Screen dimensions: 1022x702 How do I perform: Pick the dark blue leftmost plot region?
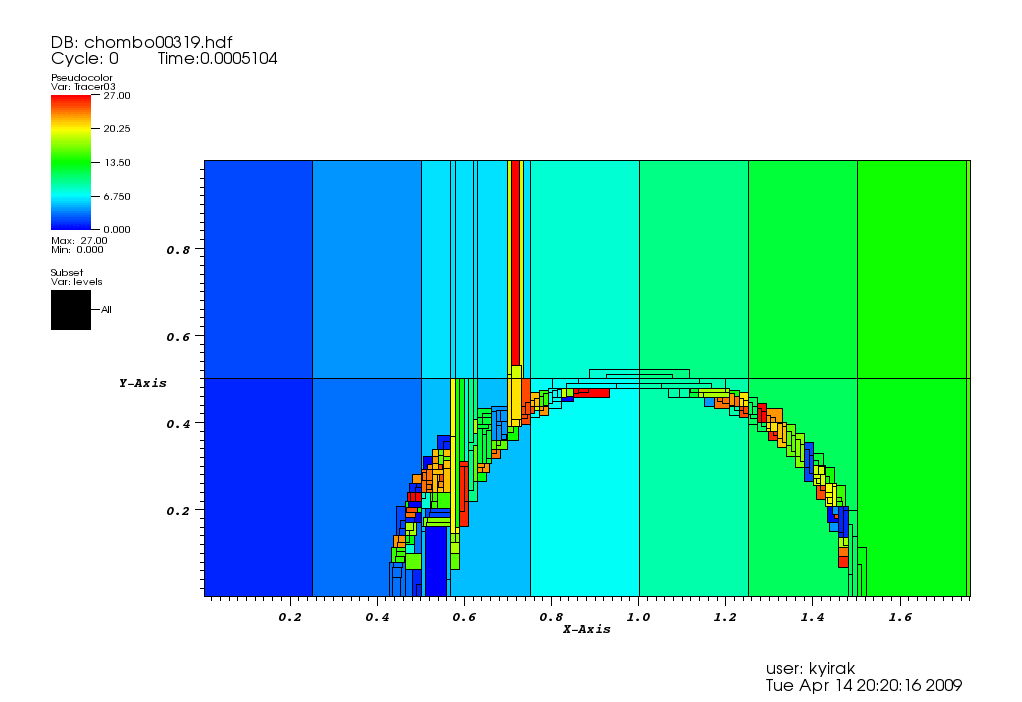coord(258,380)
